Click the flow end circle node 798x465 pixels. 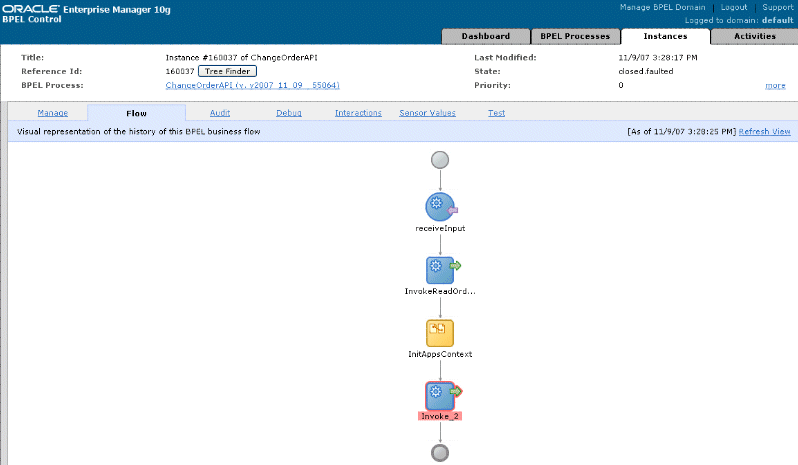click(440, 453)
